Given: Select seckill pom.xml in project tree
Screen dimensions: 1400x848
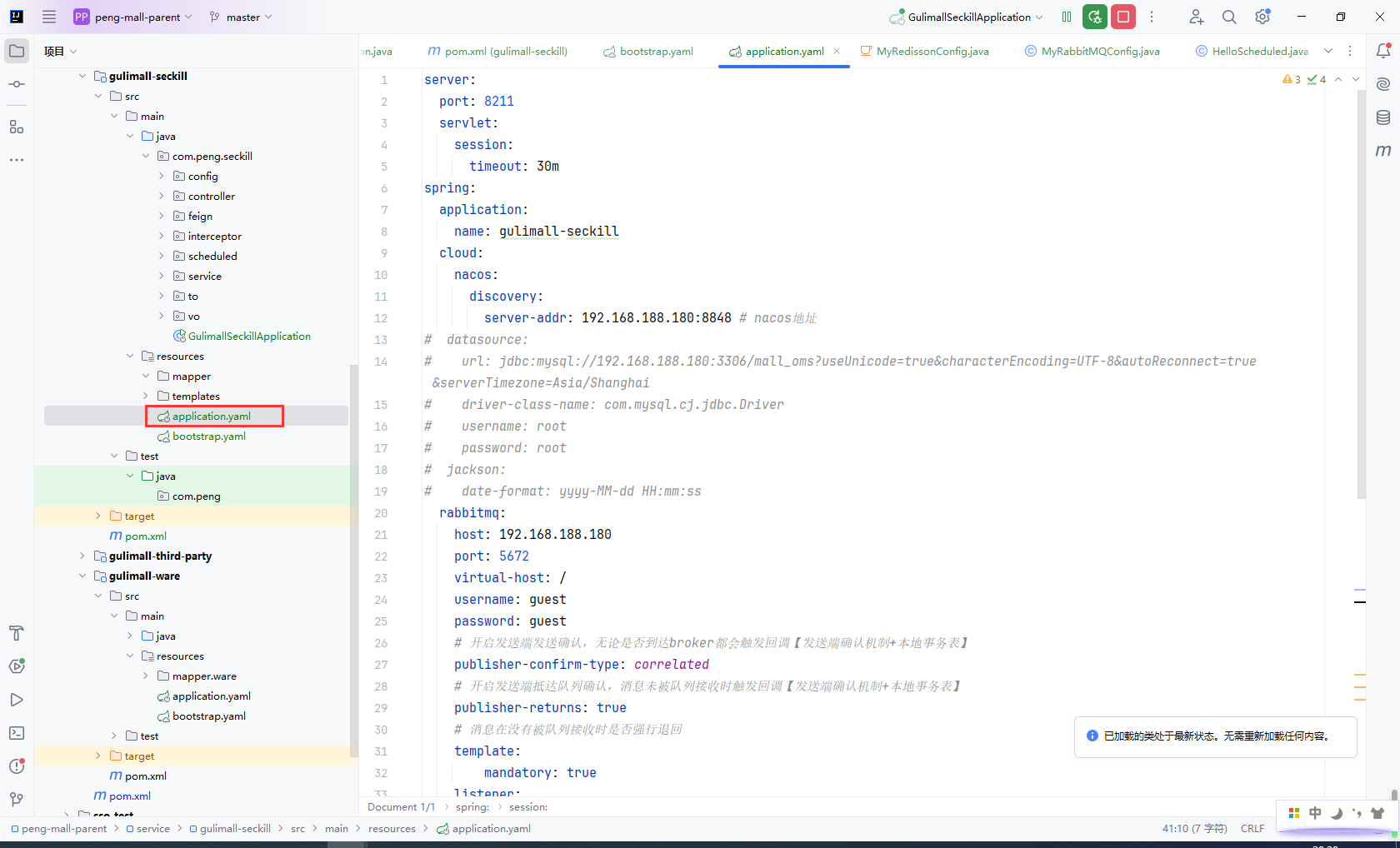Looking at the screenshot, I should pyautogui.click(x=137, y=536).
